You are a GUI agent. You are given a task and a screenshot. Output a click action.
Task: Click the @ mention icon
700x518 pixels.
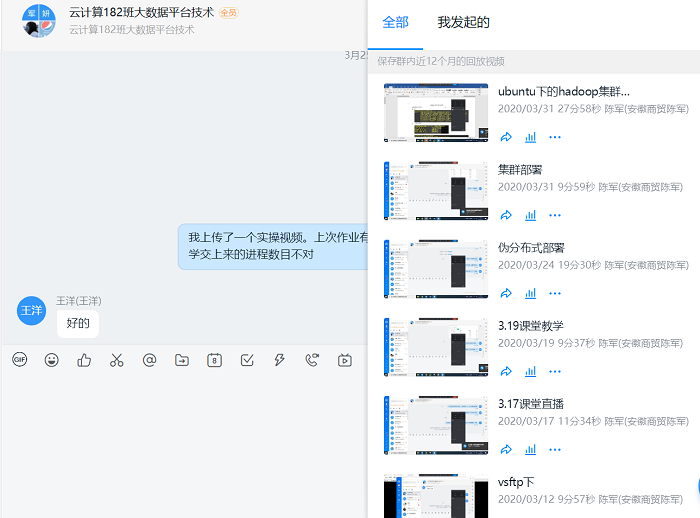pos(149,360)
